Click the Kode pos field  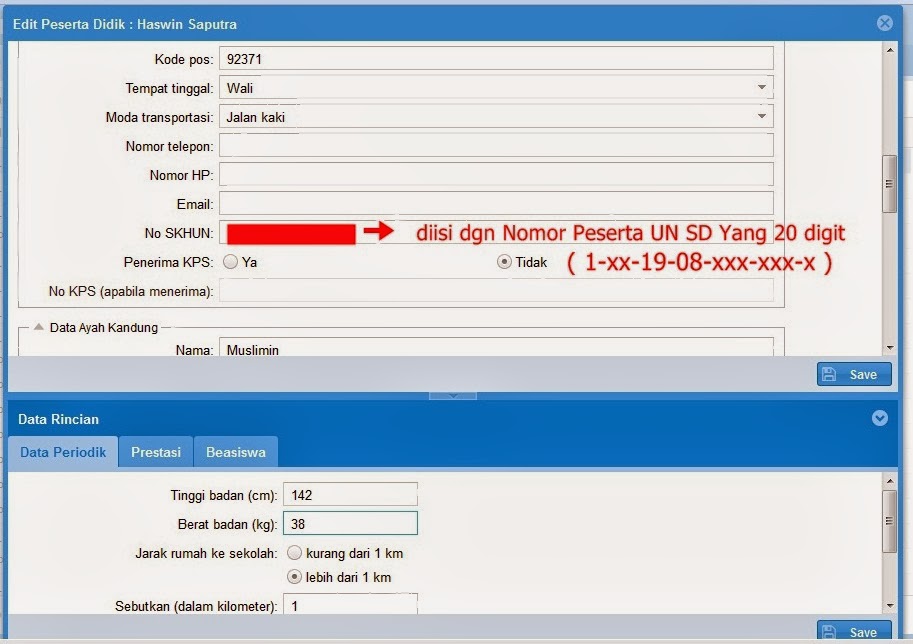pyautogui.click(x=496, y=59)
